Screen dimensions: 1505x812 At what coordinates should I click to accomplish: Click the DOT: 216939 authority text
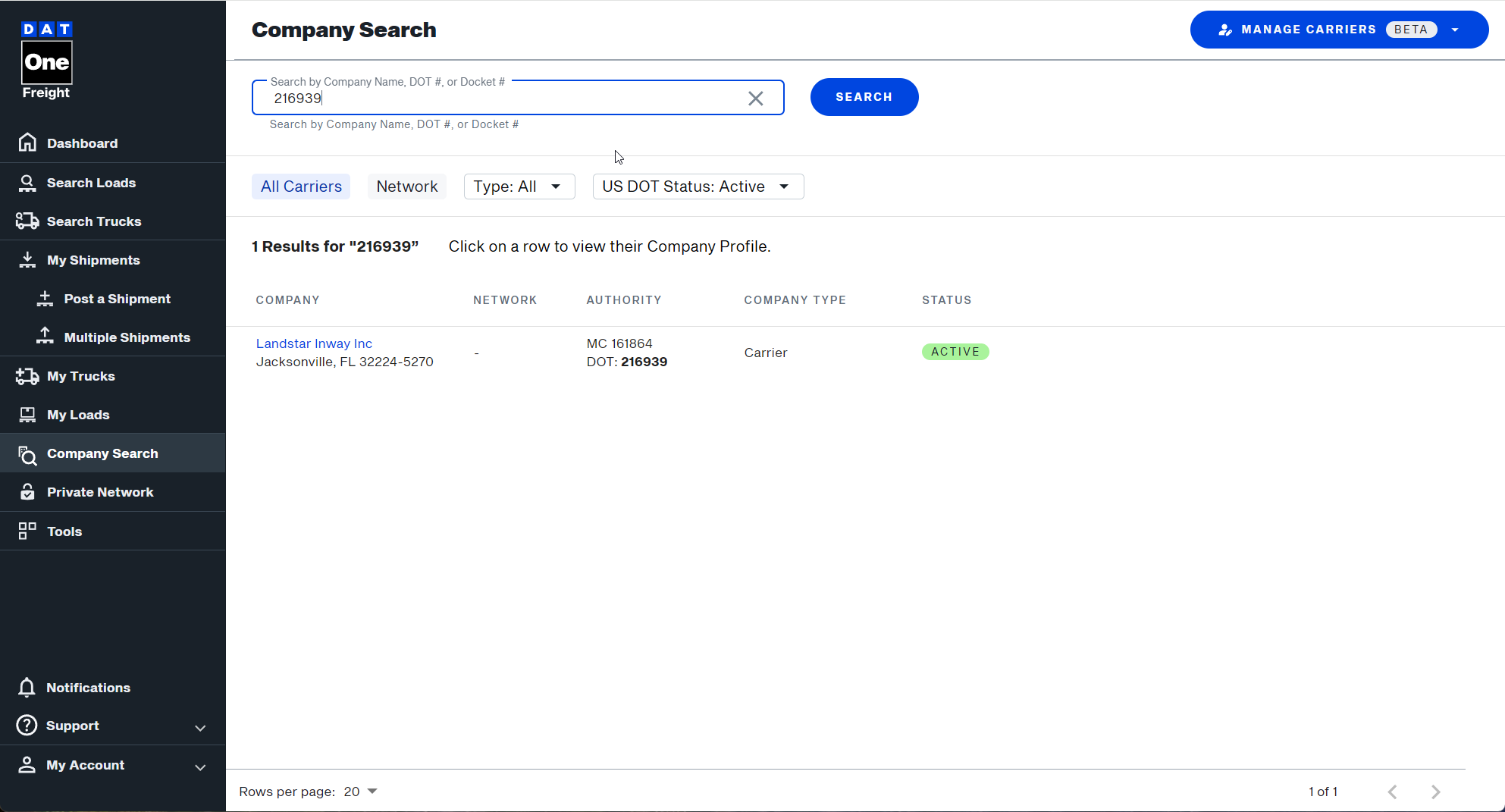click(x=627, y=362)
